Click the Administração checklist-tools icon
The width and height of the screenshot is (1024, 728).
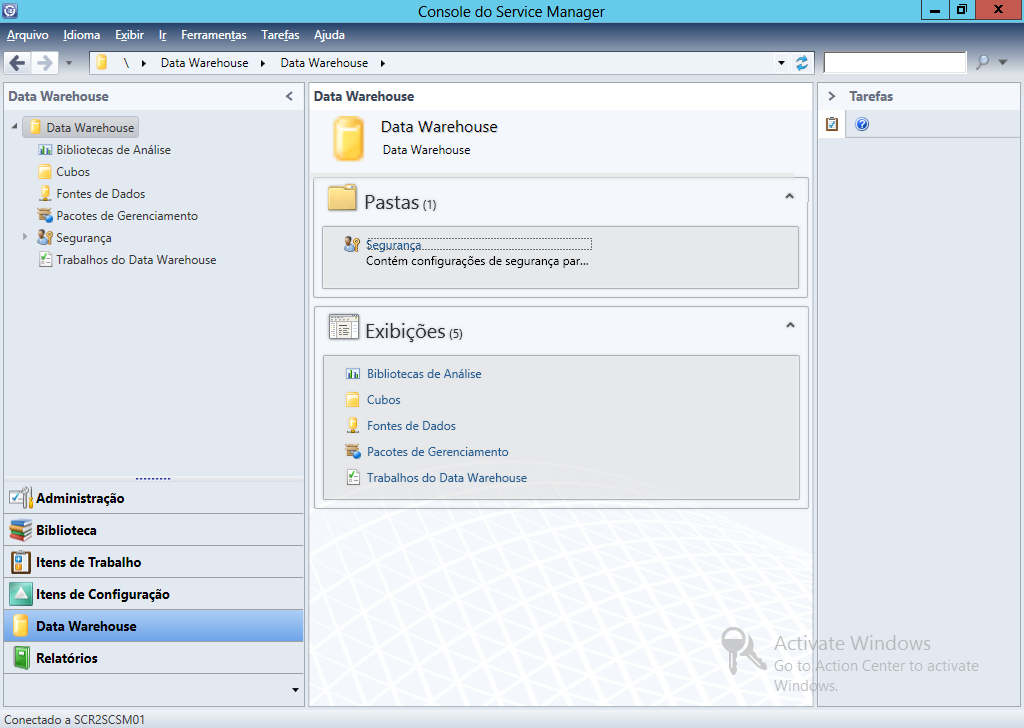tap(20, 498)
